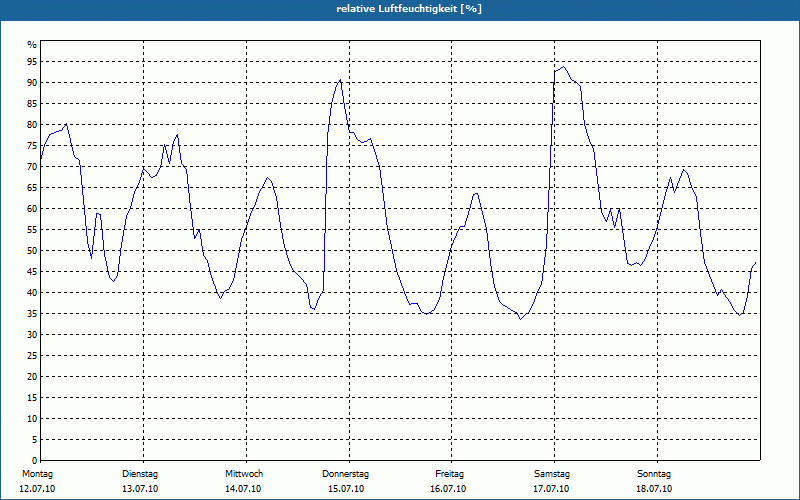Select the '15.07.10' date label

tap(346, 489)
